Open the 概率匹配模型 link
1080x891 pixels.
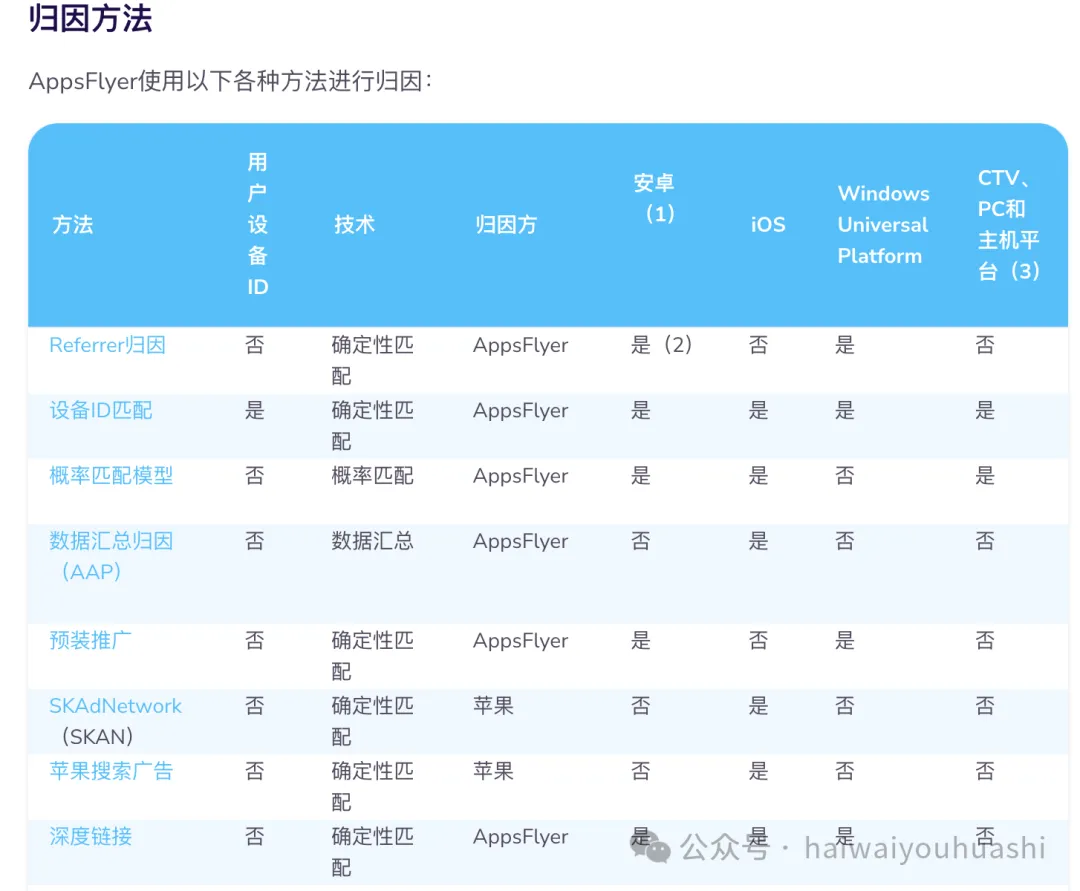coord(111,476)
